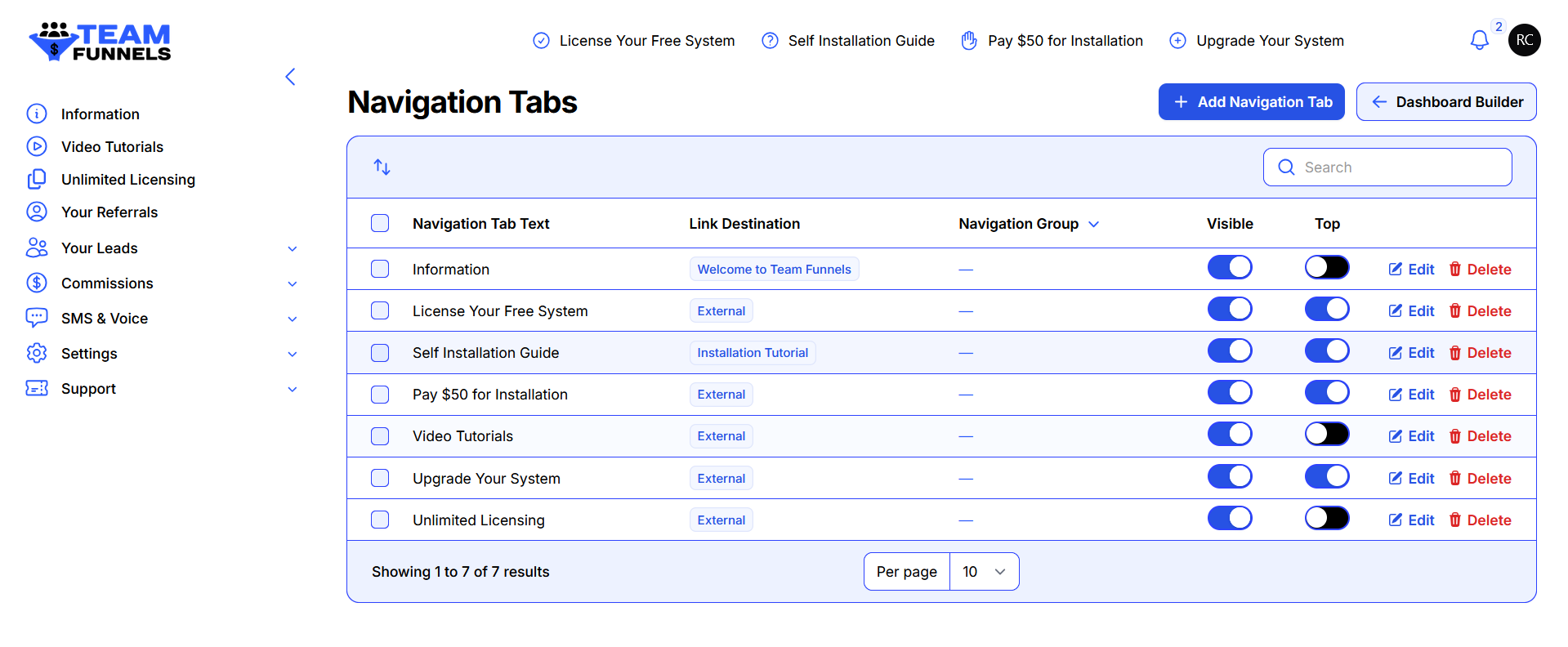The height and width of the screenshot is (647, 1568).
Task: Open the Per page dropdown
Action: coord(983,572)
